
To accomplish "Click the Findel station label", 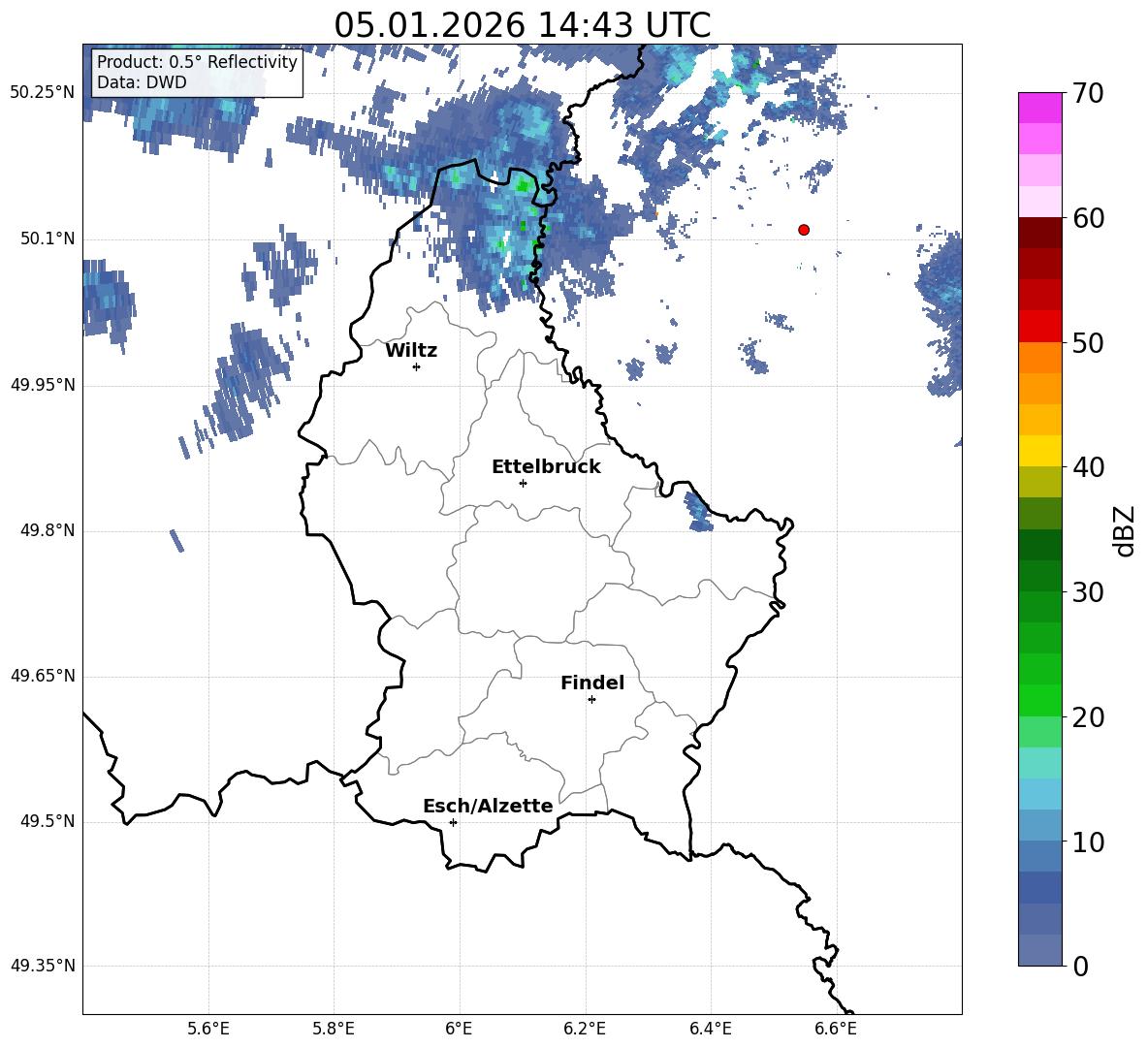I will coord(592,683).
